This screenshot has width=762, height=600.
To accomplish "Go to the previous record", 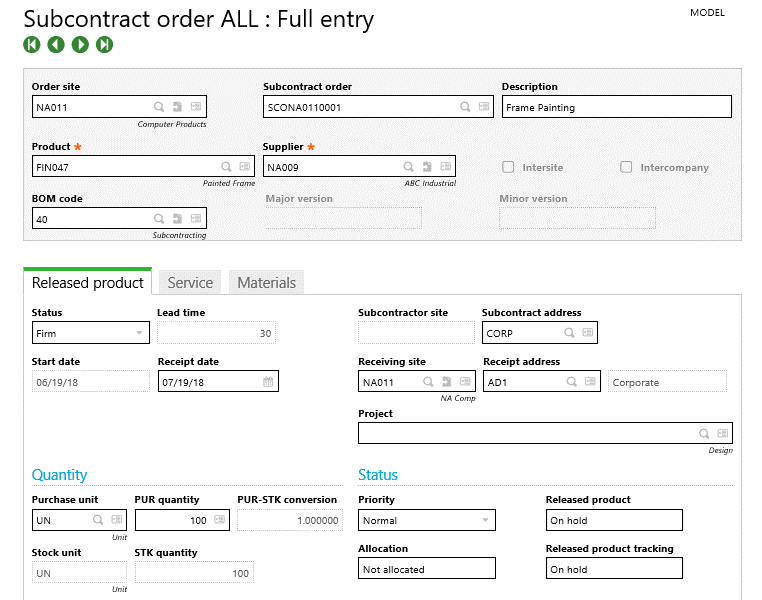I will (x=56, y=44).
